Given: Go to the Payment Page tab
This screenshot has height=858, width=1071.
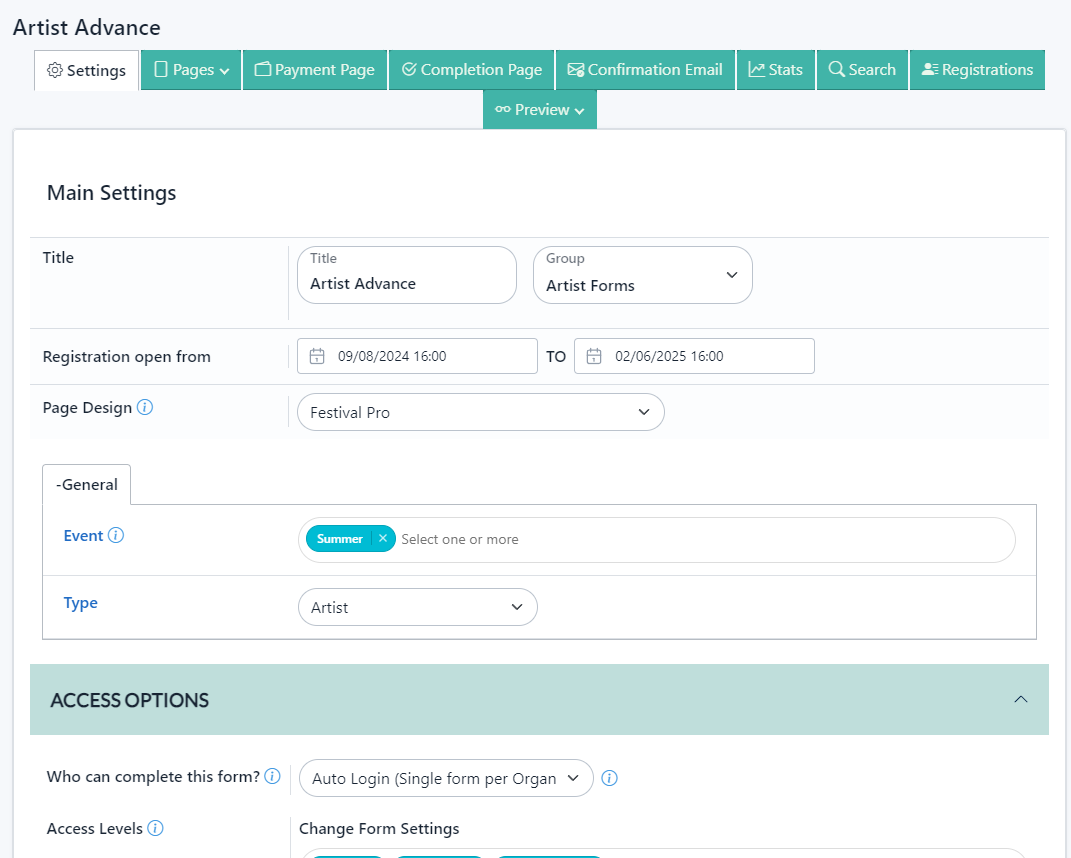Looking at the screenshot, I should [315, 70].
